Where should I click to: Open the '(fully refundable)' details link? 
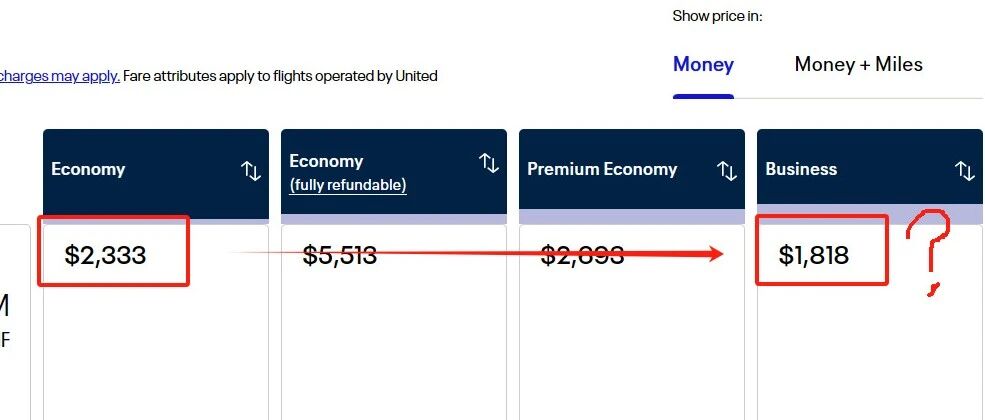(347, 185)
